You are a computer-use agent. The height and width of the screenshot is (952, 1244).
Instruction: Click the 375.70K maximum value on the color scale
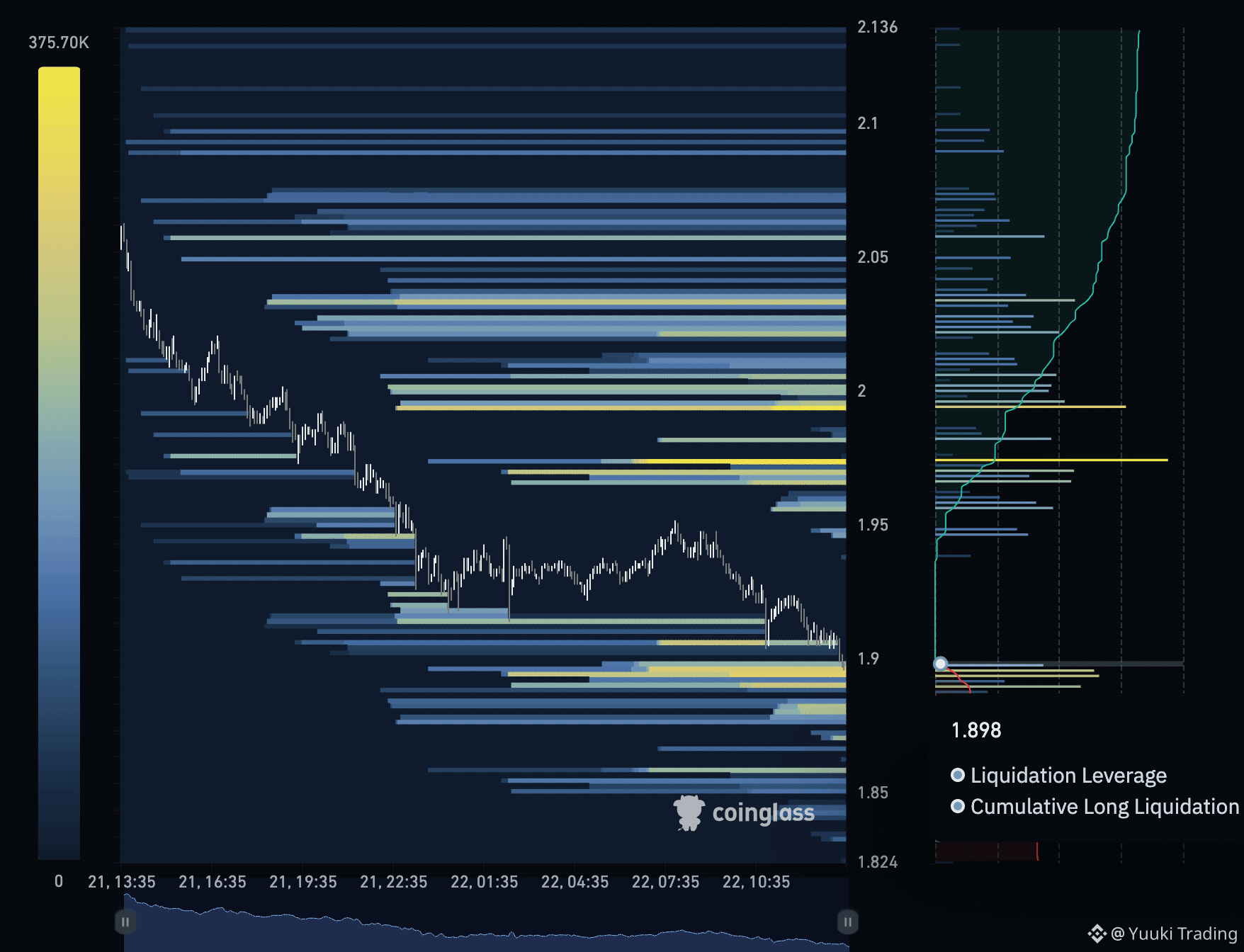[59, 42]
